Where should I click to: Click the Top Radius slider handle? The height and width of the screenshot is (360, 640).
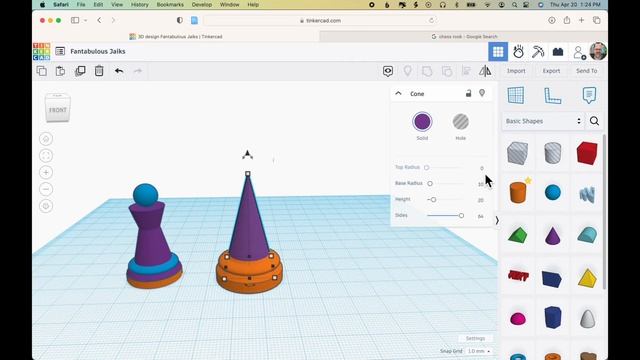coord(427,167)
